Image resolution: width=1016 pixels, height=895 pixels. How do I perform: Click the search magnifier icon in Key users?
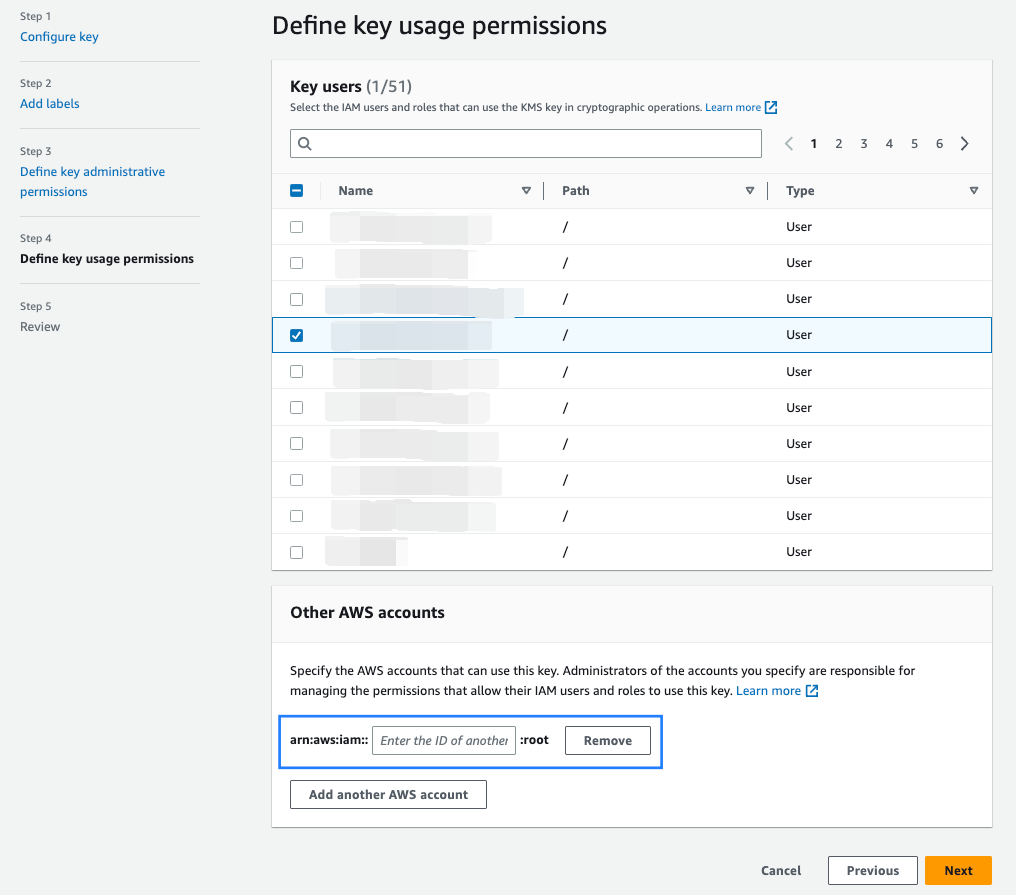(x=305, y=144)
